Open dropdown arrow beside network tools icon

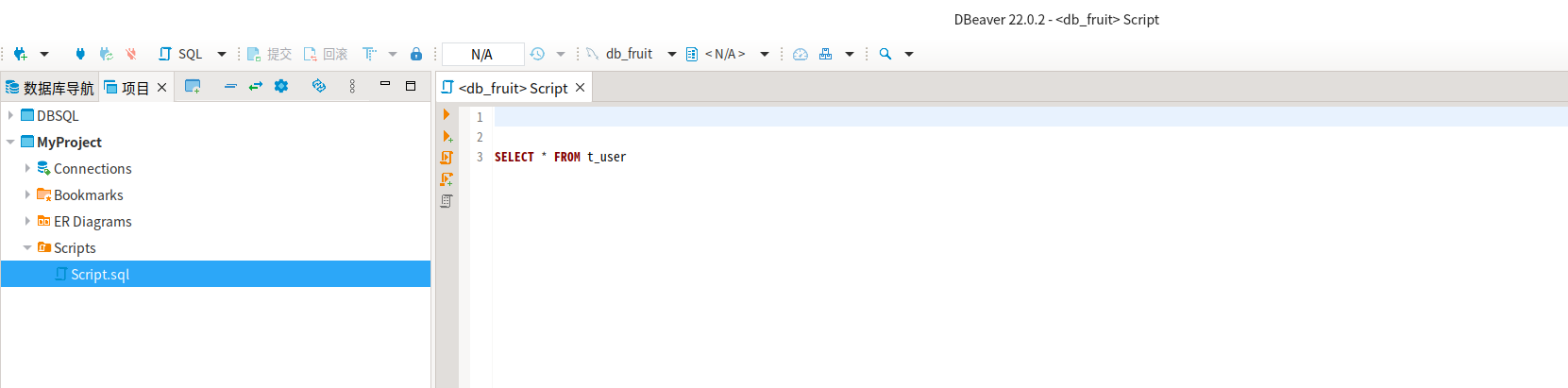click(850, 54)
